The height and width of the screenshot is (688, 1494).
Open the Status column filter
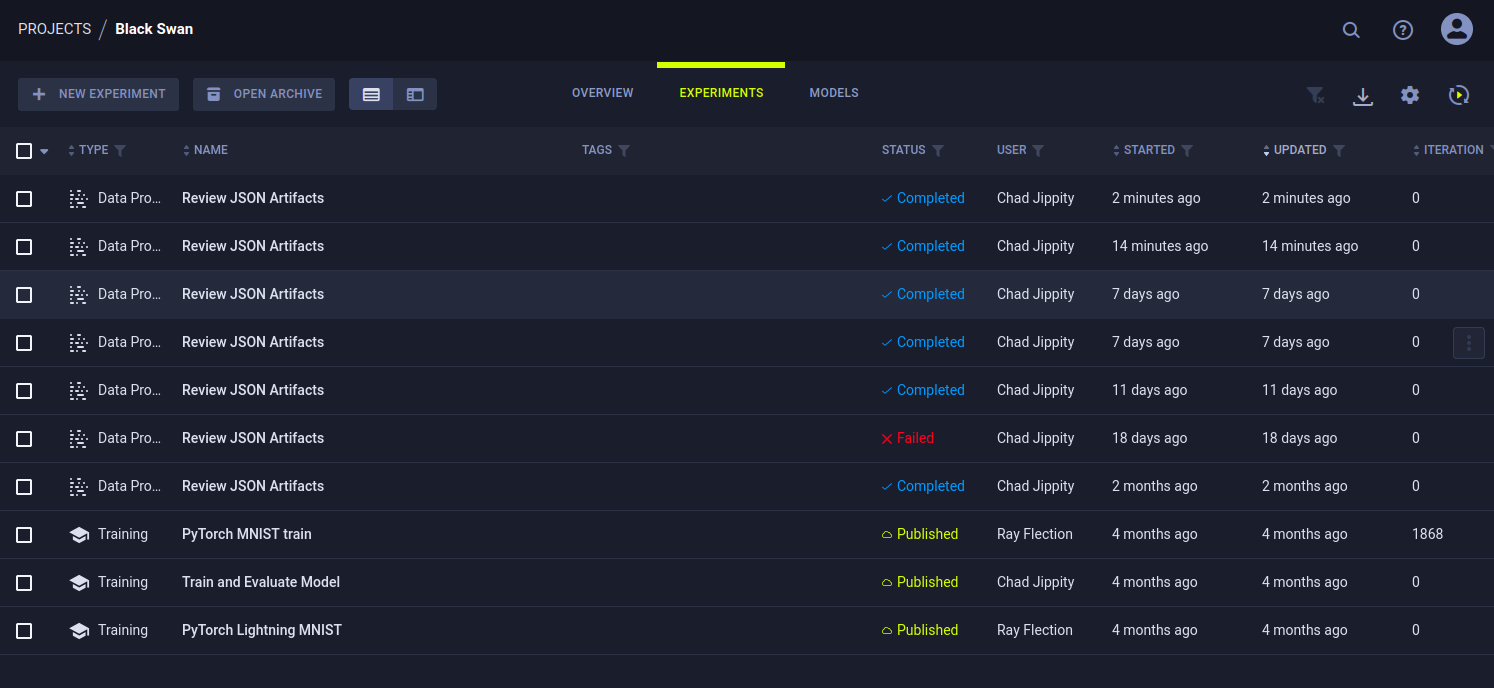(938, 151)
